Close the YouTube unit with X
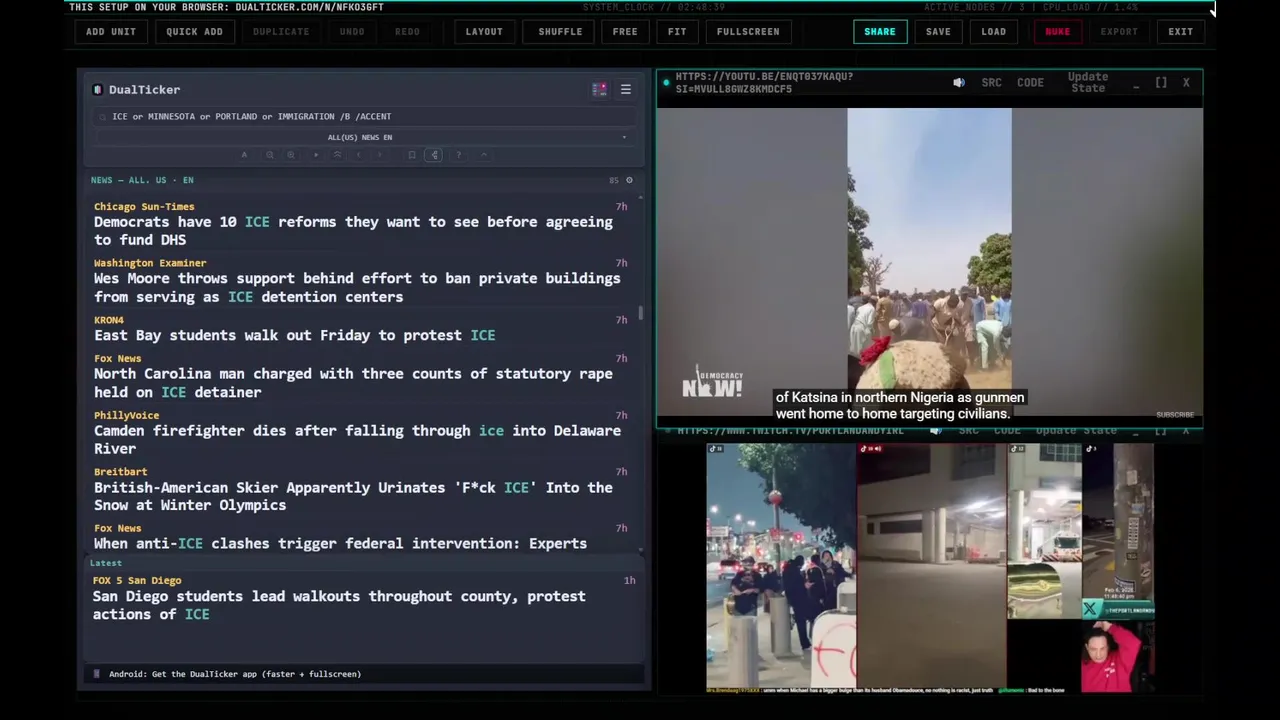The height and width of the screenshot is (720, 1280). click(x=1186, y=83)
